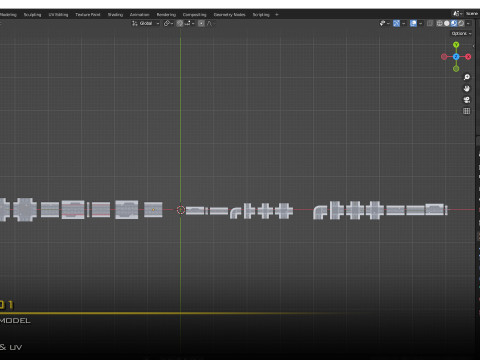Switch to the Shading workspace tab

tap(115, 15)
